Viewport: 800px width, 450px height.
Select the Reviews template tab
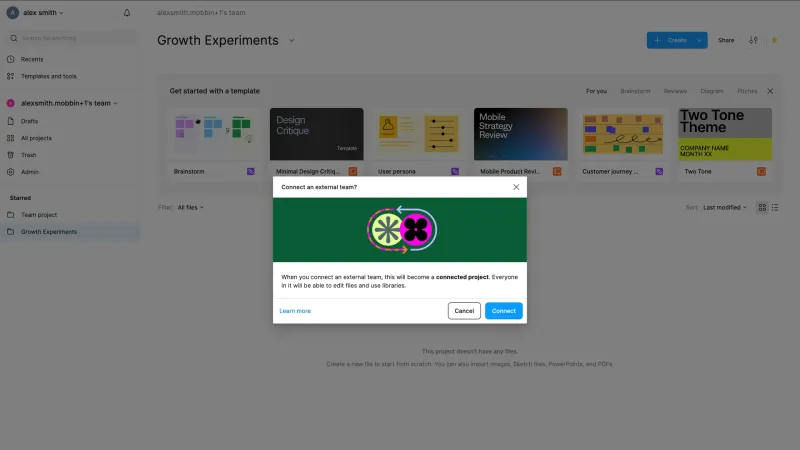coord(675,91)
